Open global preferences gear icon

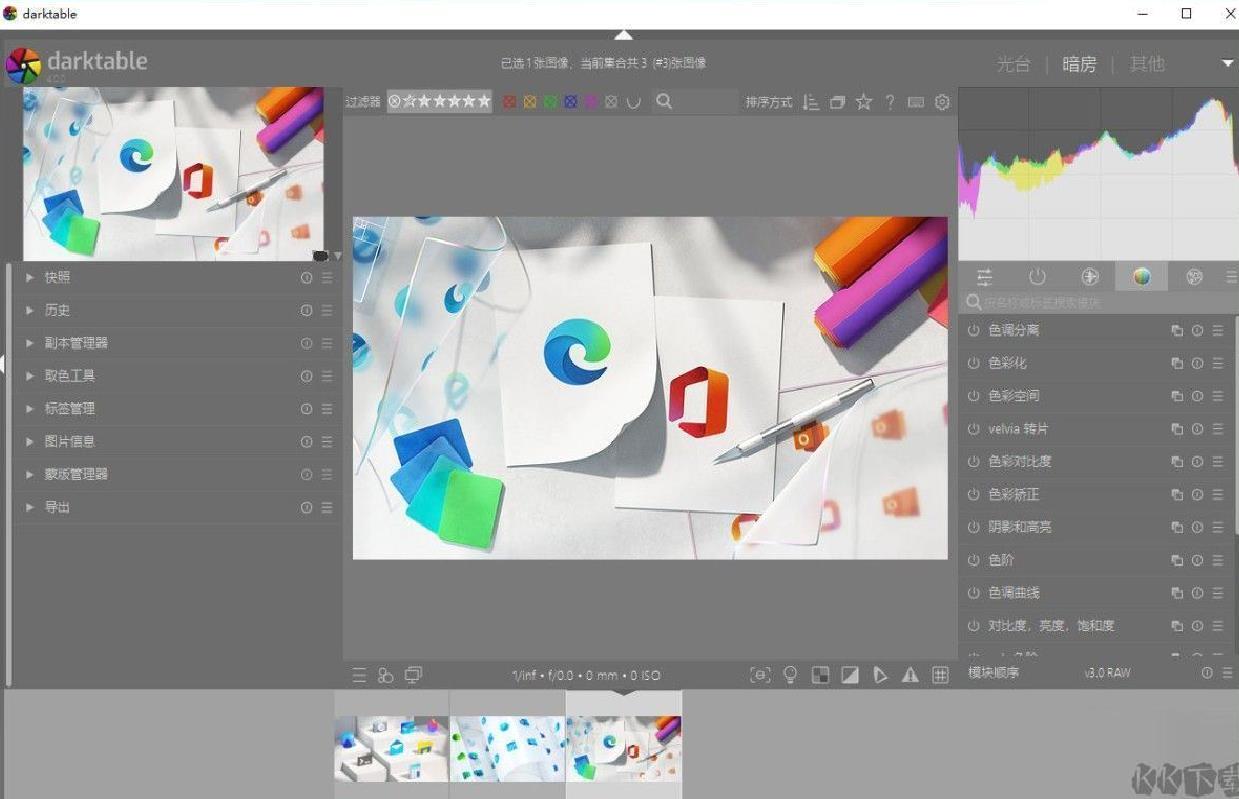pos(942,102)
